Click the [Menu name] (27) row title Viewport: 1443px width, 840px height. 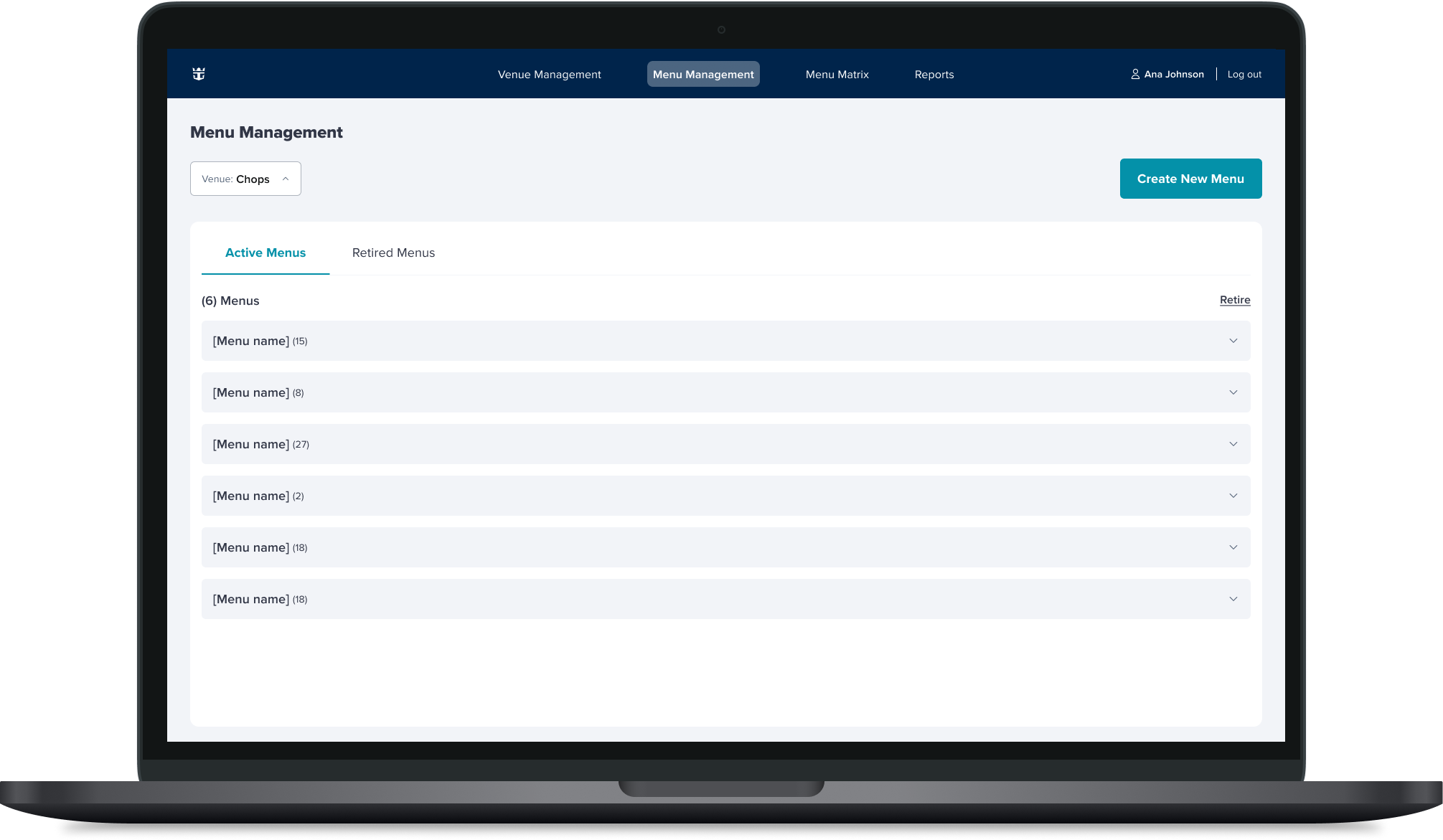pos(251,444)
